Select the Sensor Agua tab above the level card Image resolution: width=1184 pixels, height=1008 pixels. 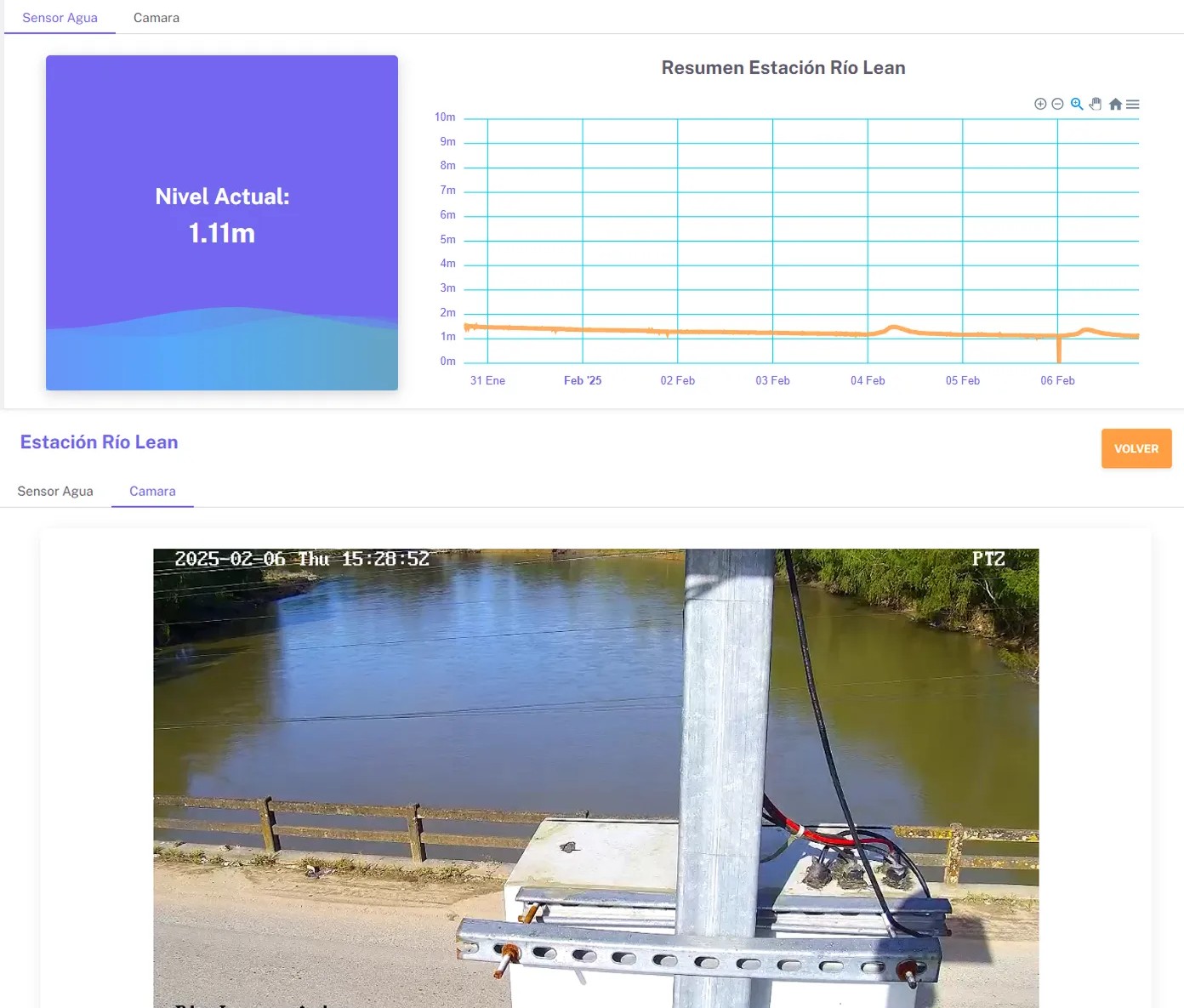coord(60,18)
